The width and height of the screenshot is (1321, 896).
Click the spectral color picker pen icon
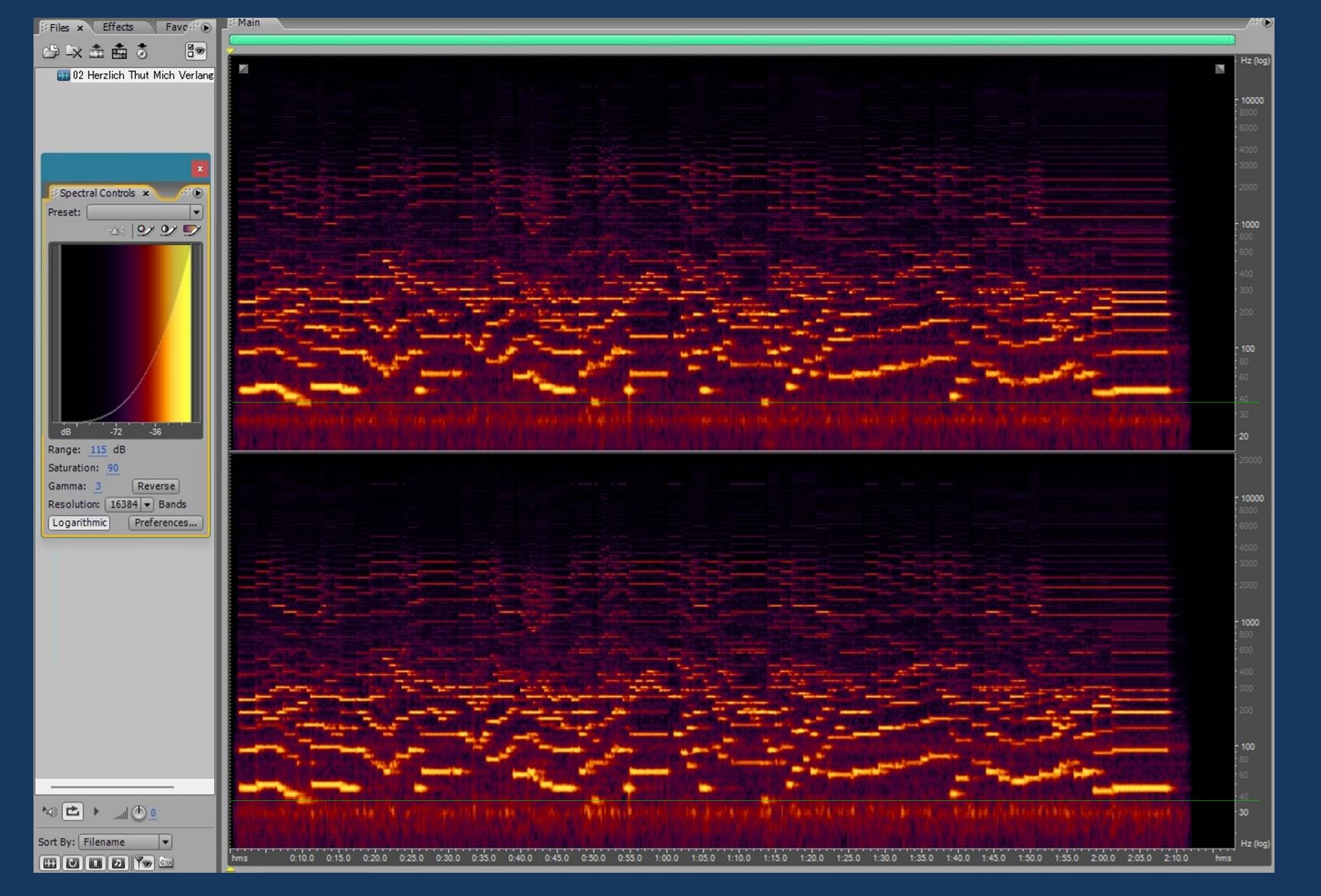[x=145, y=230]
